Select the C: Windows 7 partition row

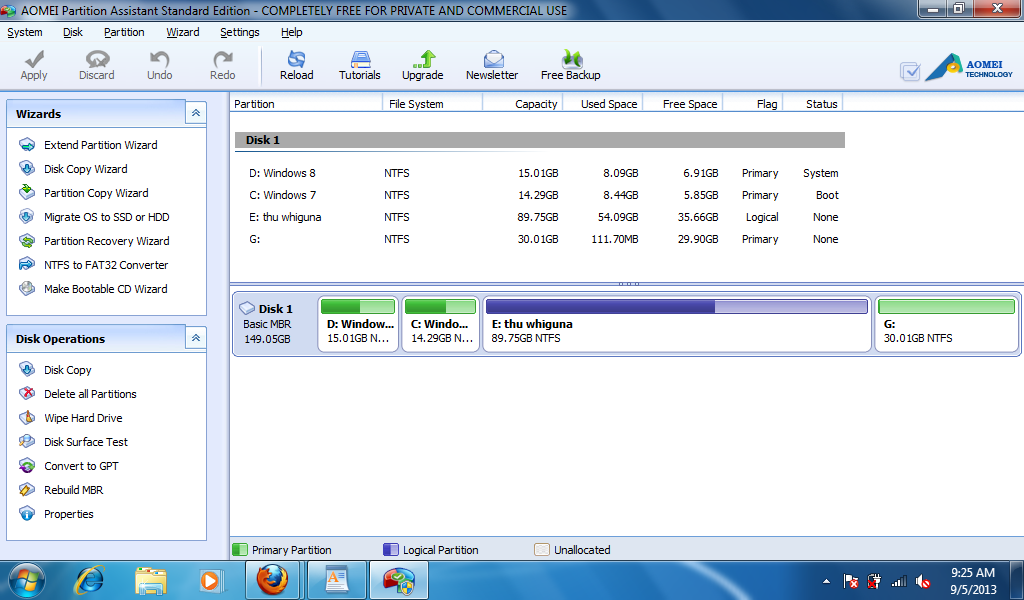539,195
